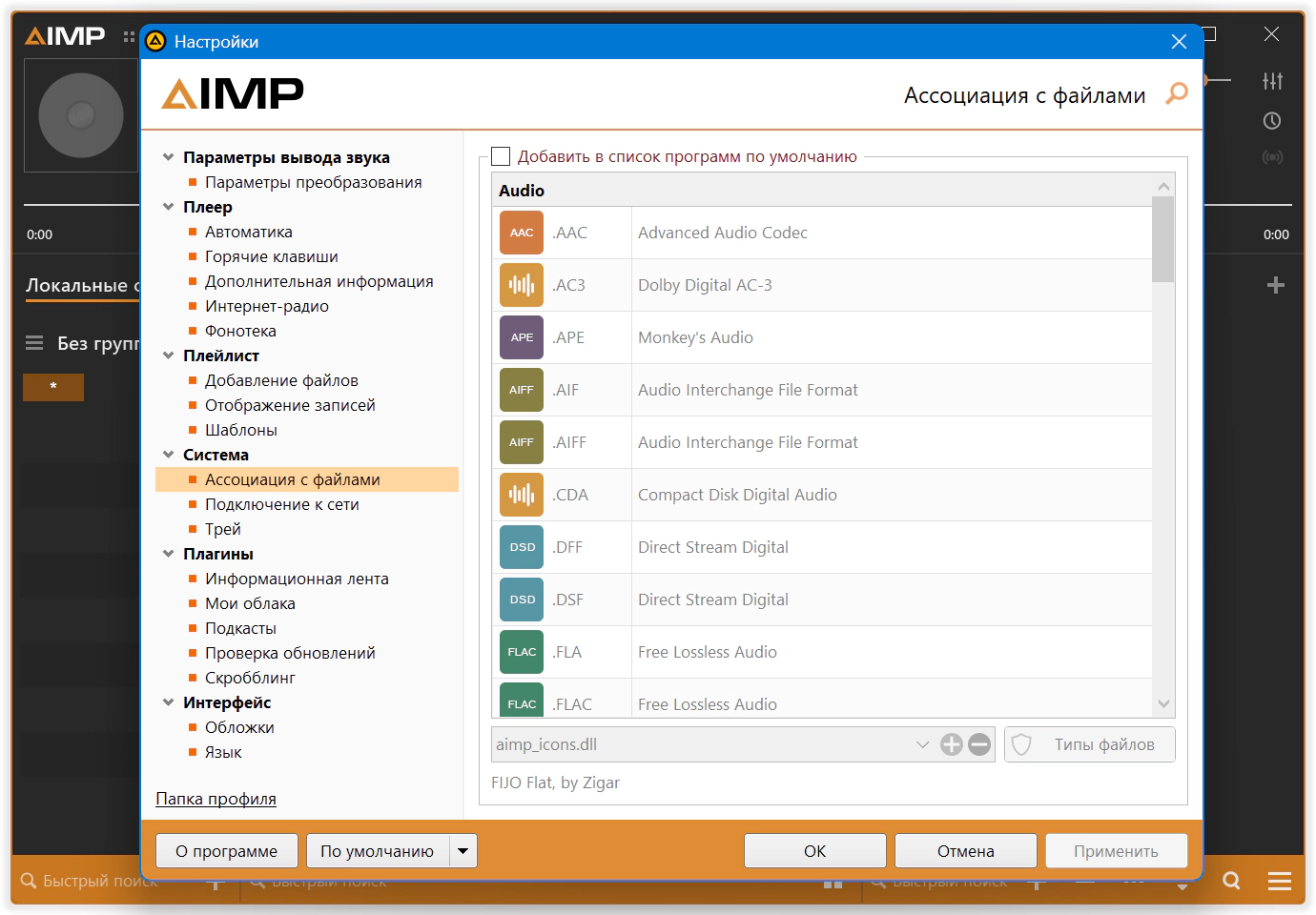Click the FLAC icon beside .FLA
The width and height of the screenshot is (1316, 915).
click(x=522, y=652)
